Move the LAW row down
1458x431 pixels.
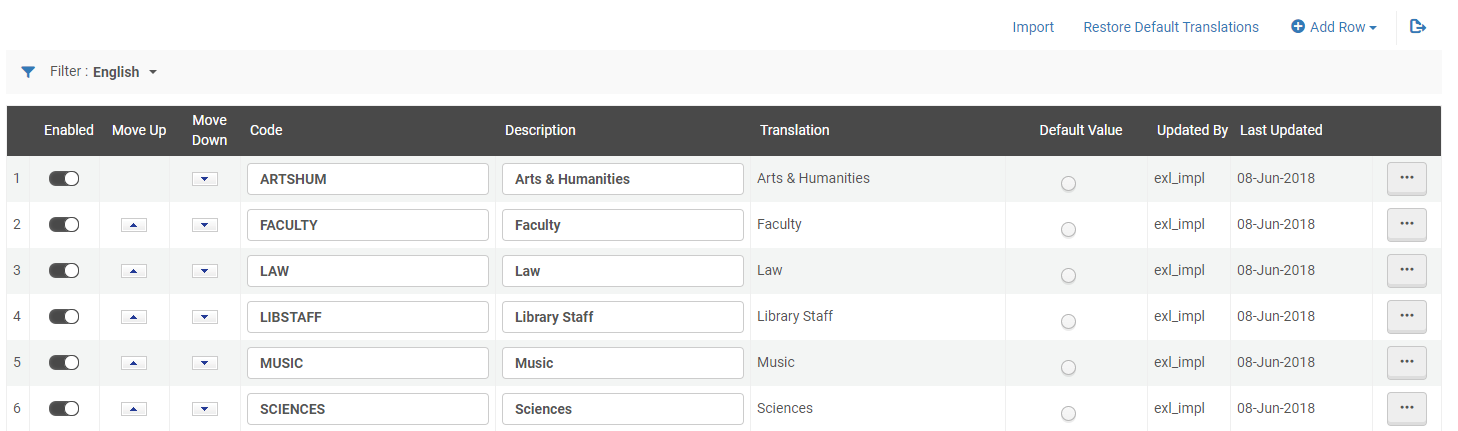pyautogui.click(x=205, y=271)
